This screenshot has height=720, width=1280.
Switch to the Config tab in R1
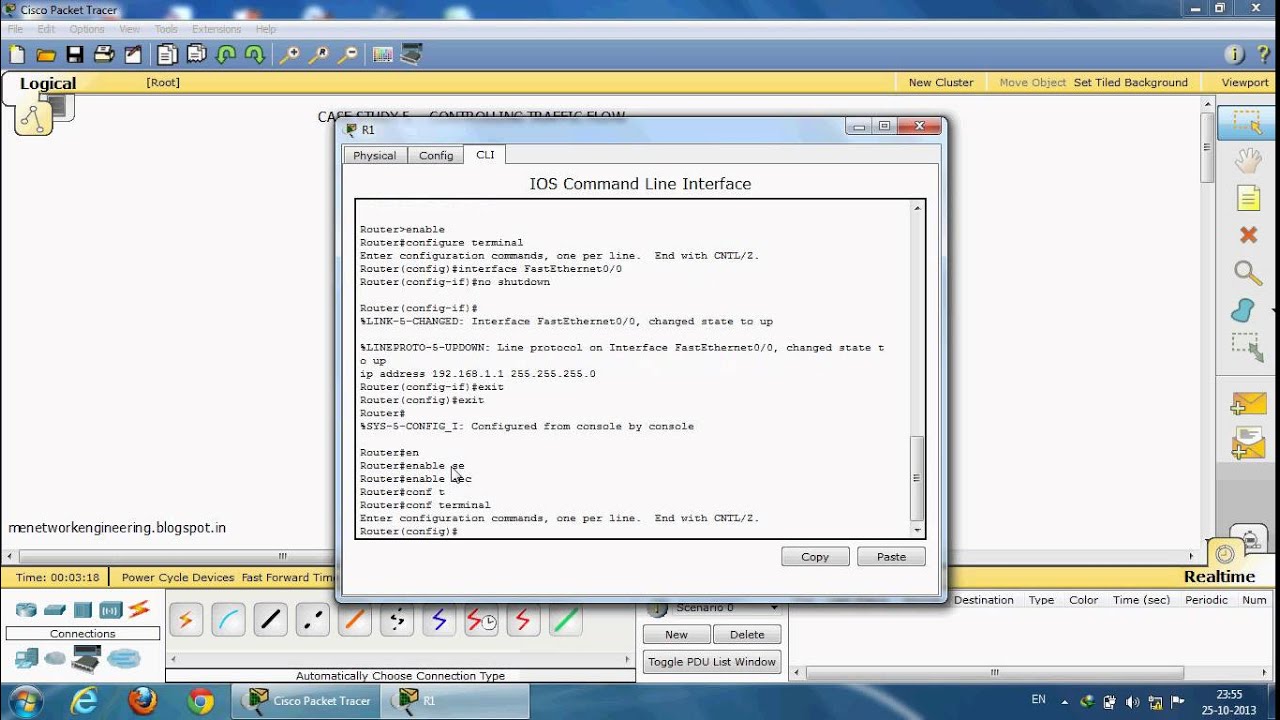436,155
